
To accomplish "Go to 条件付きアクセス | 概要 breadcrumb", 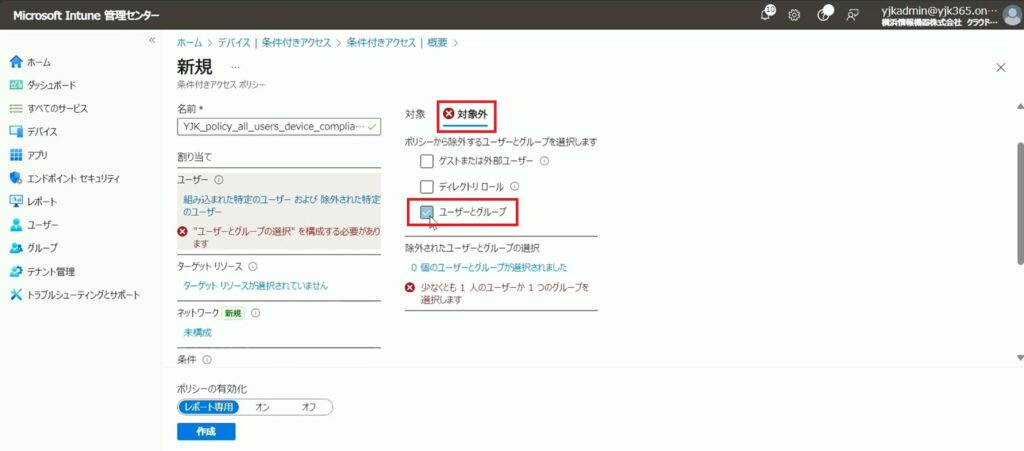I will tap(397, 42).
